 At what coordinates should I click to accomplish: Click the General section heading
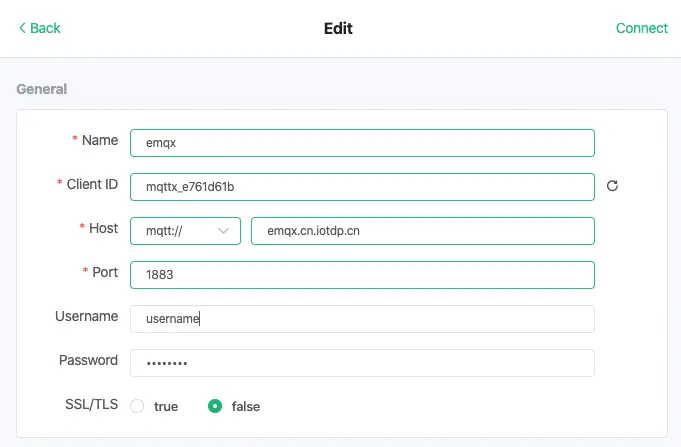click(x=42, y=89)
